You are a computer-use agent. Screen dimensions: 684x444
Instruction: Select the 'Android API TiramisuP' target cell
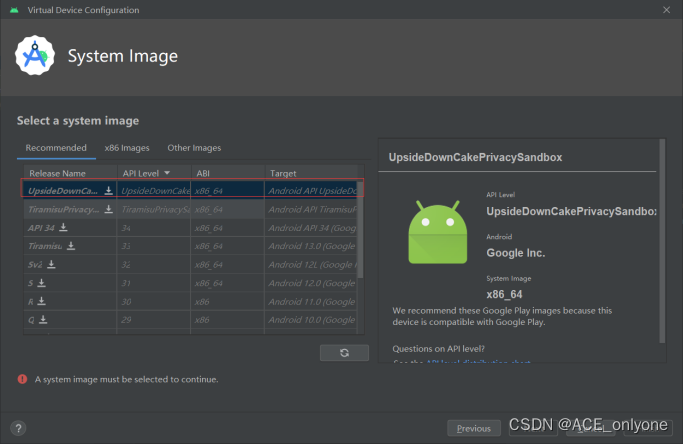point(311,209)
